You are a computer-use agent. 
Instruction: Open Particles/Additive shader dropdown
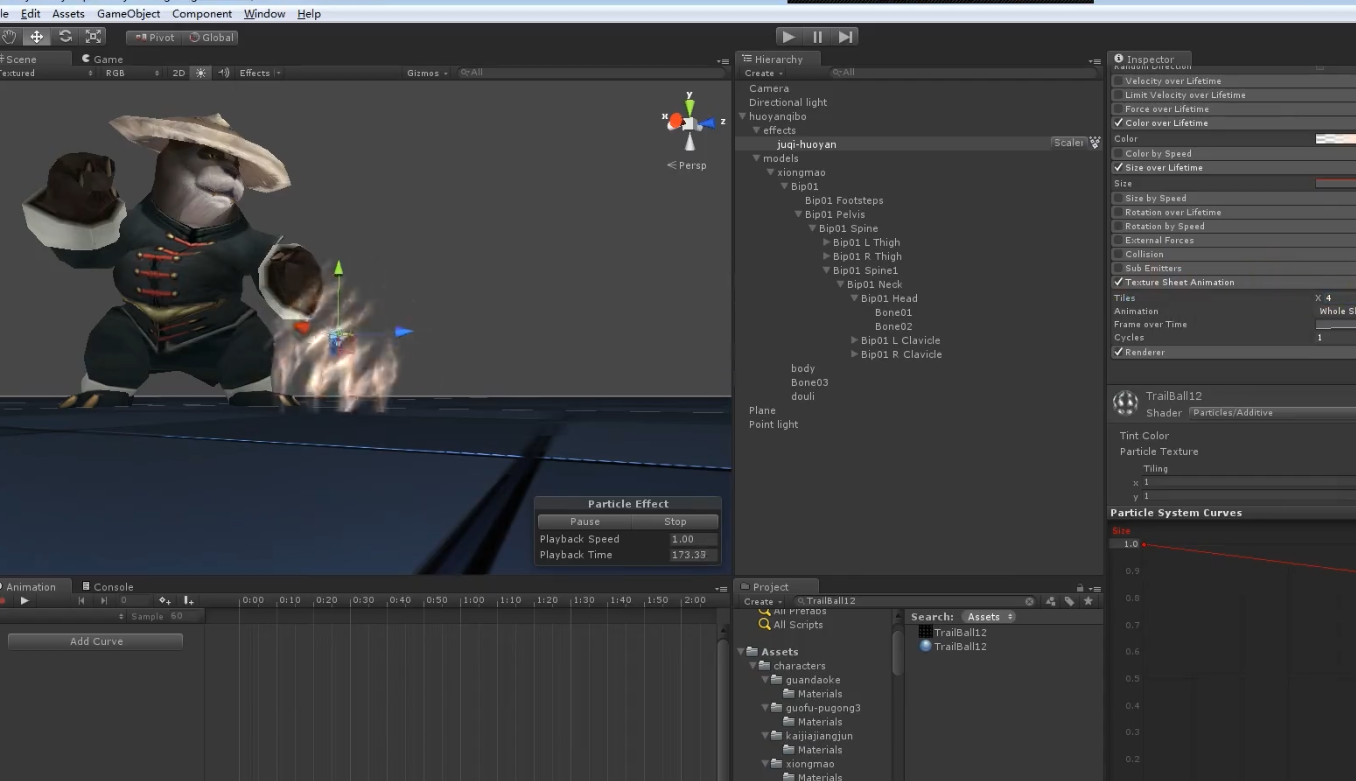tap(1273, 413)
